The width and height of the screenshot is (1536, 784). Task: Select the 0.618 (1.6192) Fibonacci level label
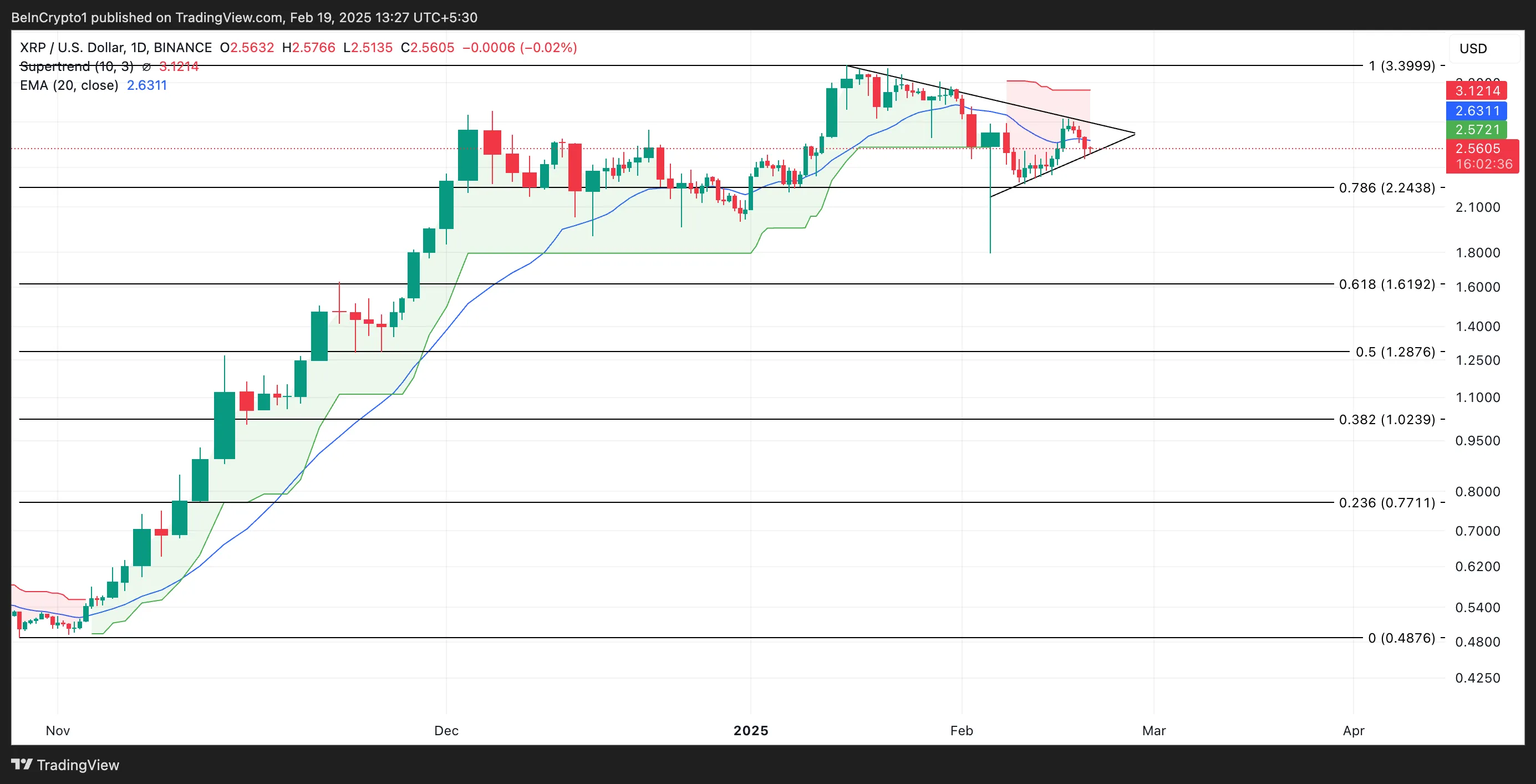point(1387,284)
